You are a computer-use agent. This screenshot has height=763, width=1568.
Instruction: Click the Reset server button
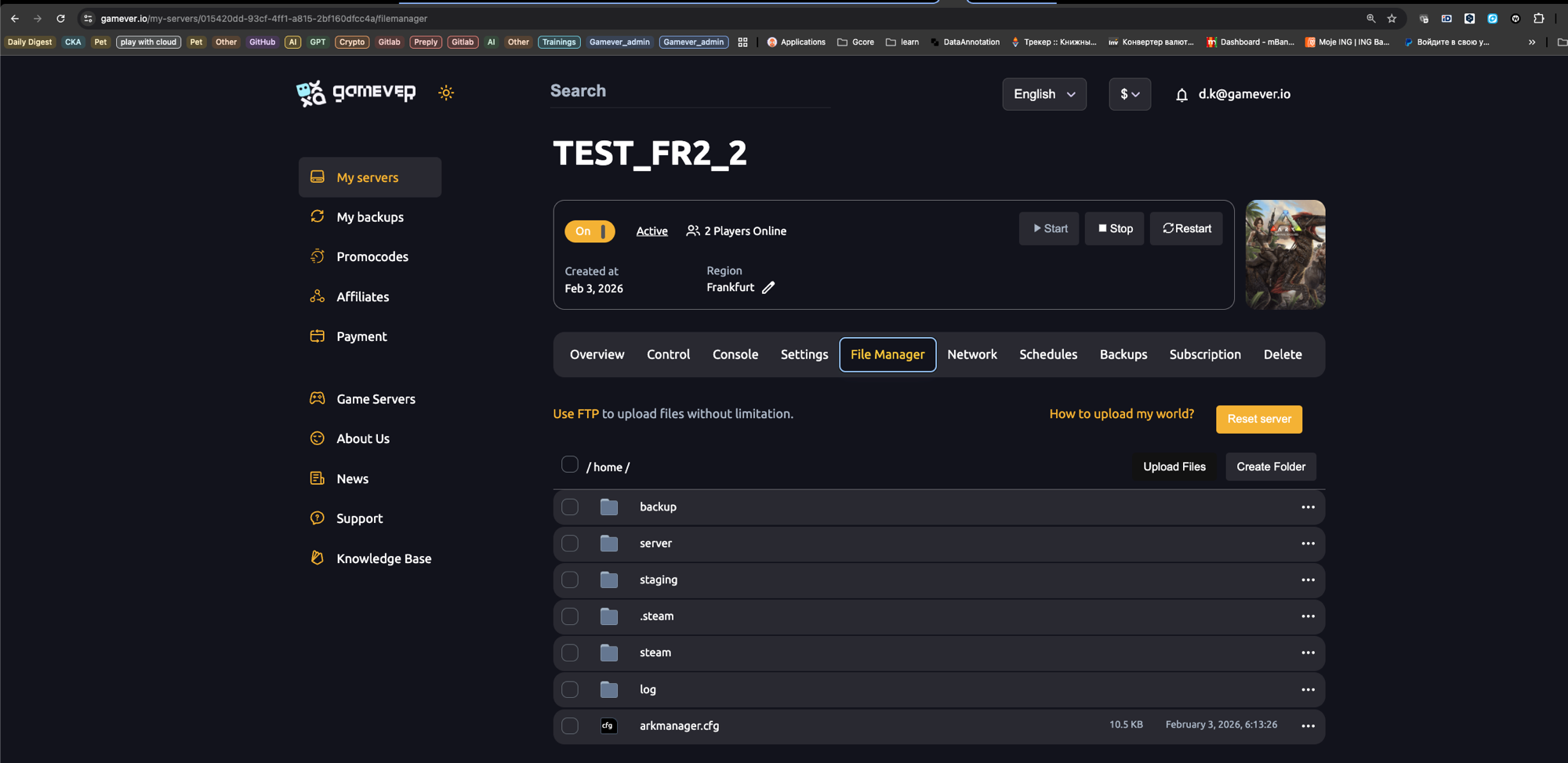1259,420
